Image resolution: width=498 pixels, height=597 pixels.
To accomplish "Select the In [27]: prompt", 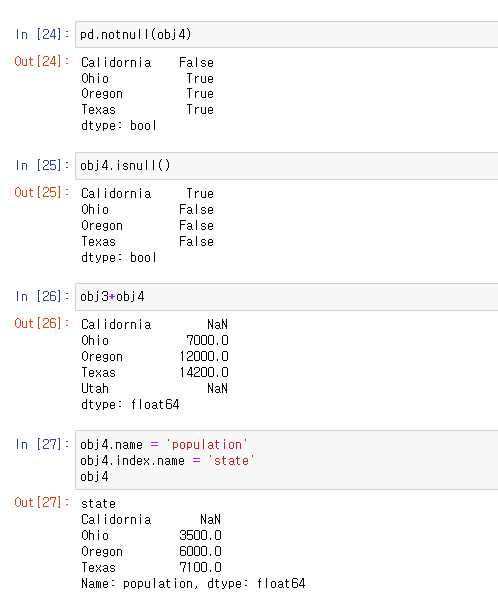I will click(42, 444).
